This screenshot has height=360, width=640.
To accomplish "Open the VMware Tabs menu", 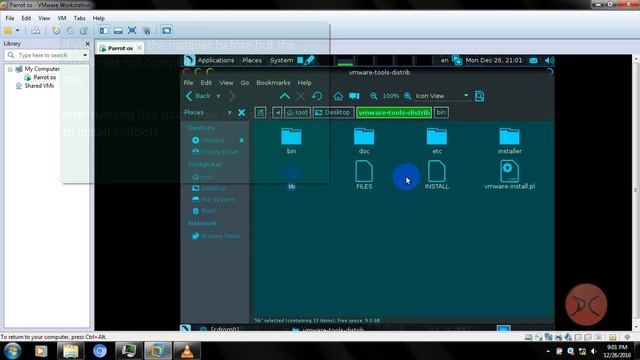I will (79, 18).
